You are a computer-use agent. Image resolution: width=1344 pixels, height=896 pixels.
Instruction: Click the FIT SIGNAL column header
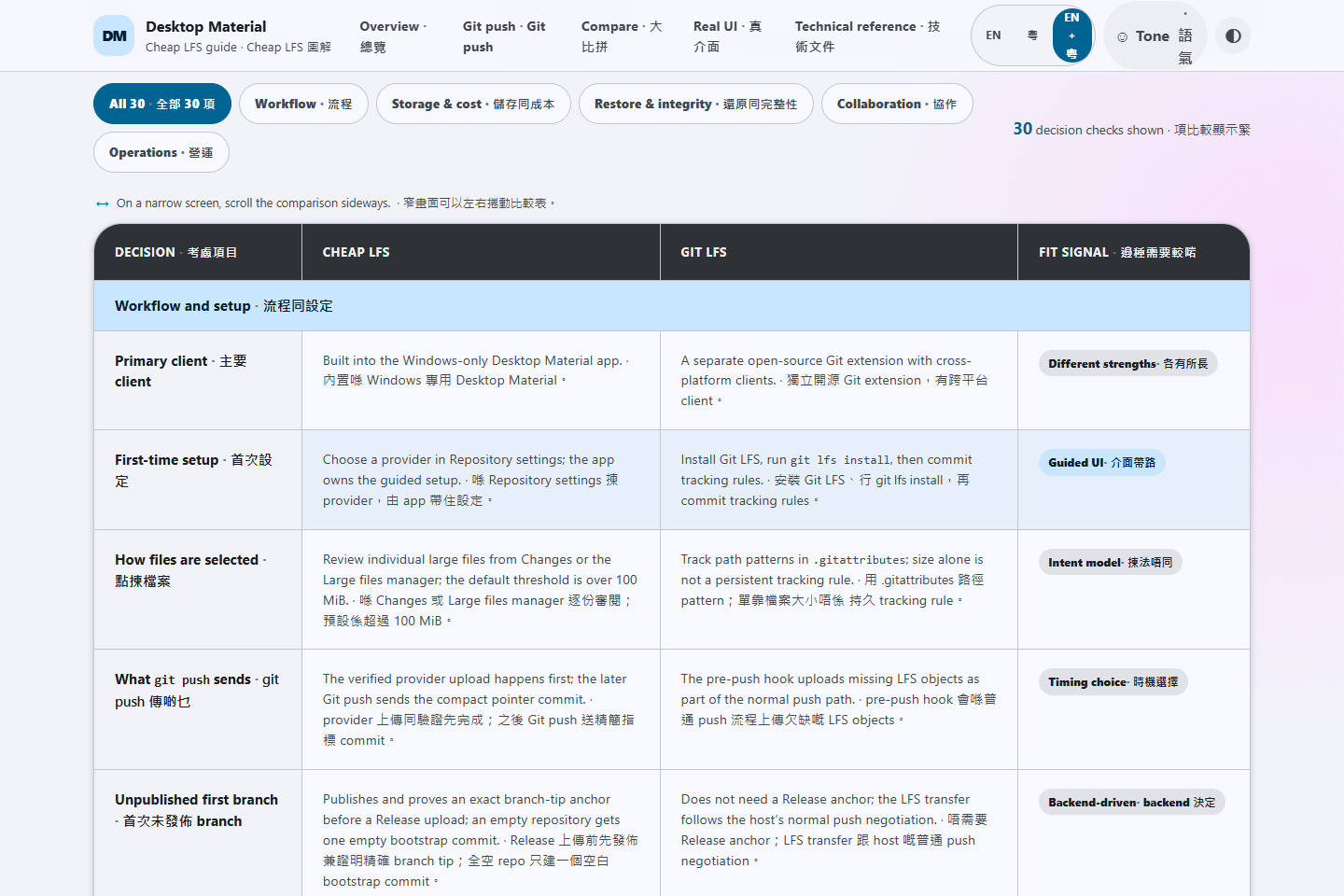[x=1134, y=252]
